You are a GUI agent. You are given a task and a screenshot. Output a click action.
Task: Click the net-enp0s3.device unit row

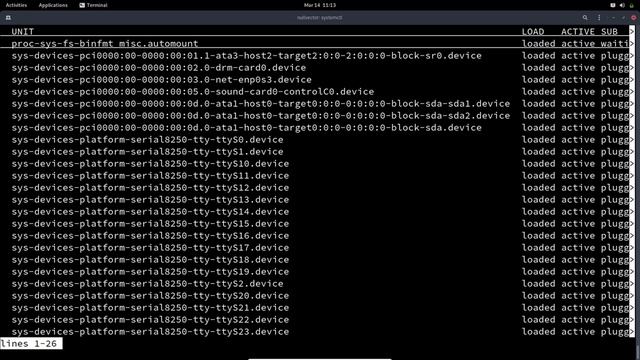162,80
